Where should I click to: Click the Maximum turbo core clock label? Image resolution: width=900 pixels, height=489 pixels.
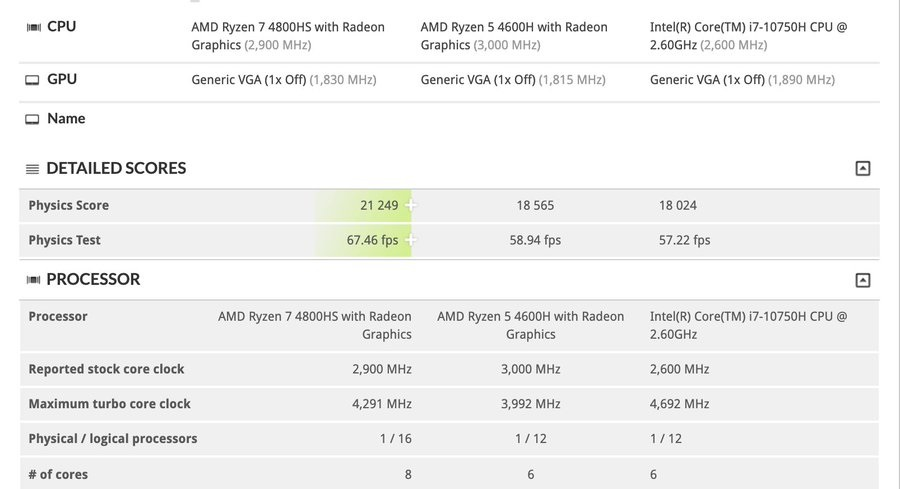[109, 404]
